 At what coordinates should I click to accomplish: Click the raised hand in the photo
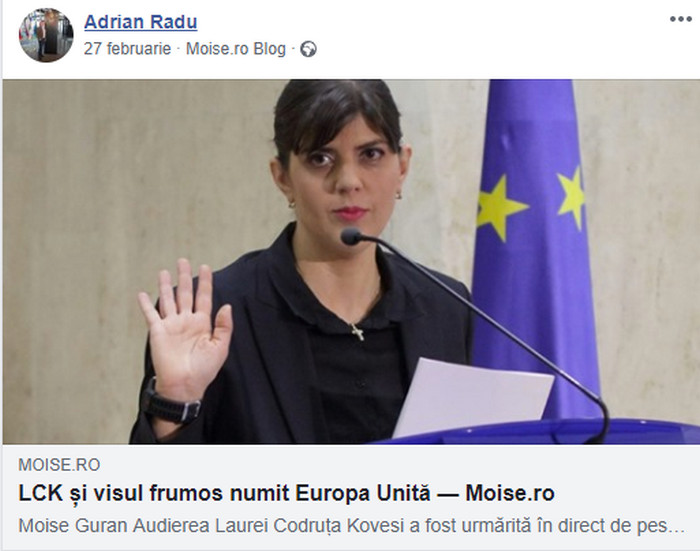(x=185, y=330)
